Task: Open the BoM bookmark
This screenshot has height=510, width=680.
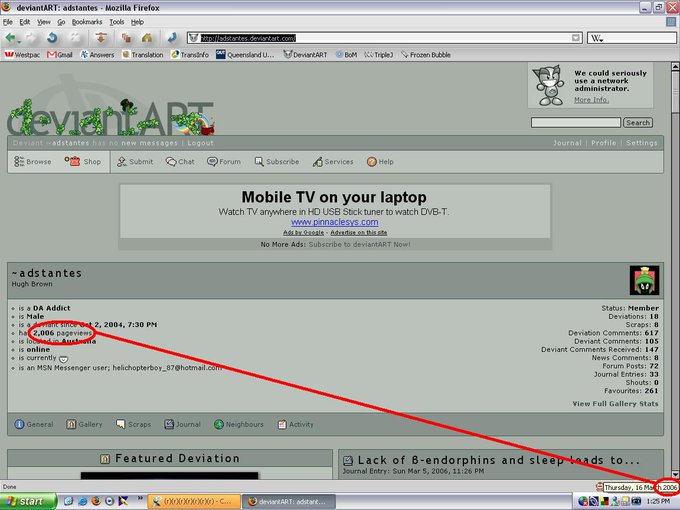Action: point(346,55)
